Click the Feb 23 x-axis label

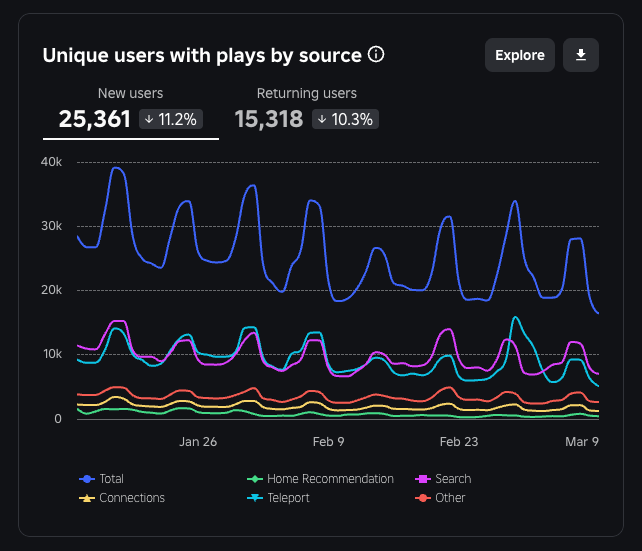pyautogui.click(x=459, y=442)
